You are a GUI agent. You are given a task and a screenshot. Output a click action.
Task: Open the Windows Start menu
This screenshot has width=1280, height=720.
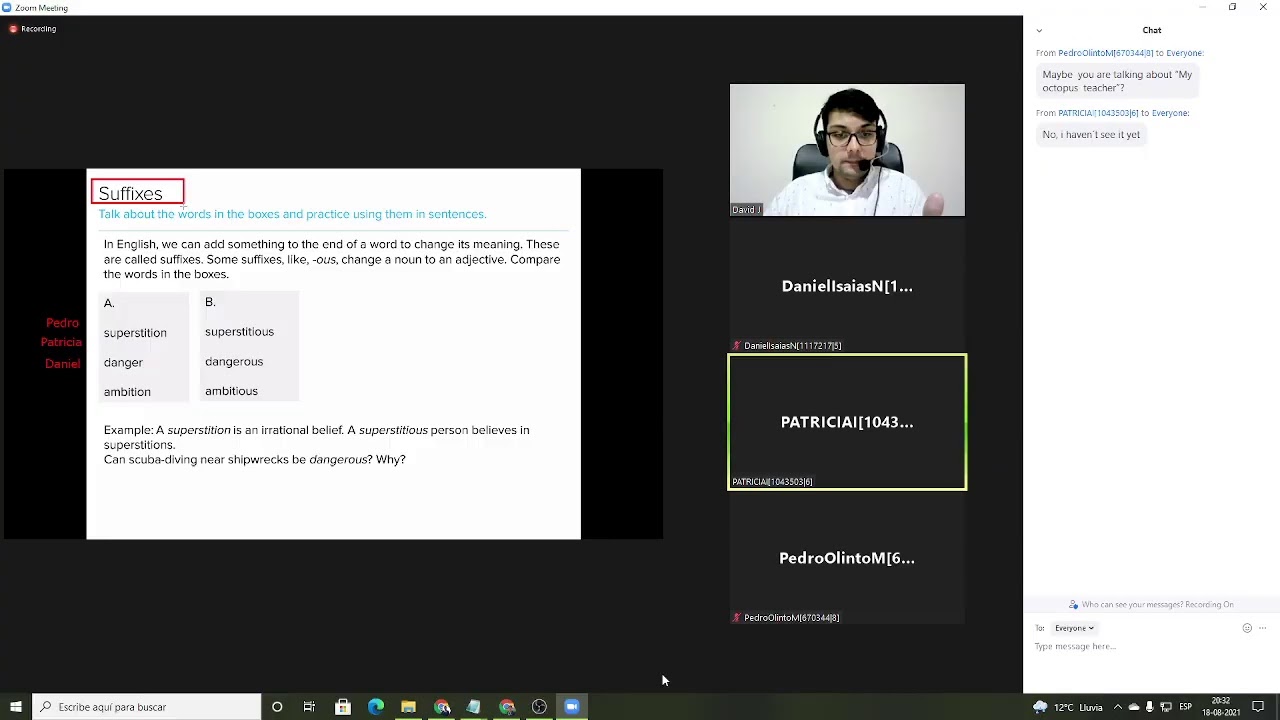pos(16,707)
